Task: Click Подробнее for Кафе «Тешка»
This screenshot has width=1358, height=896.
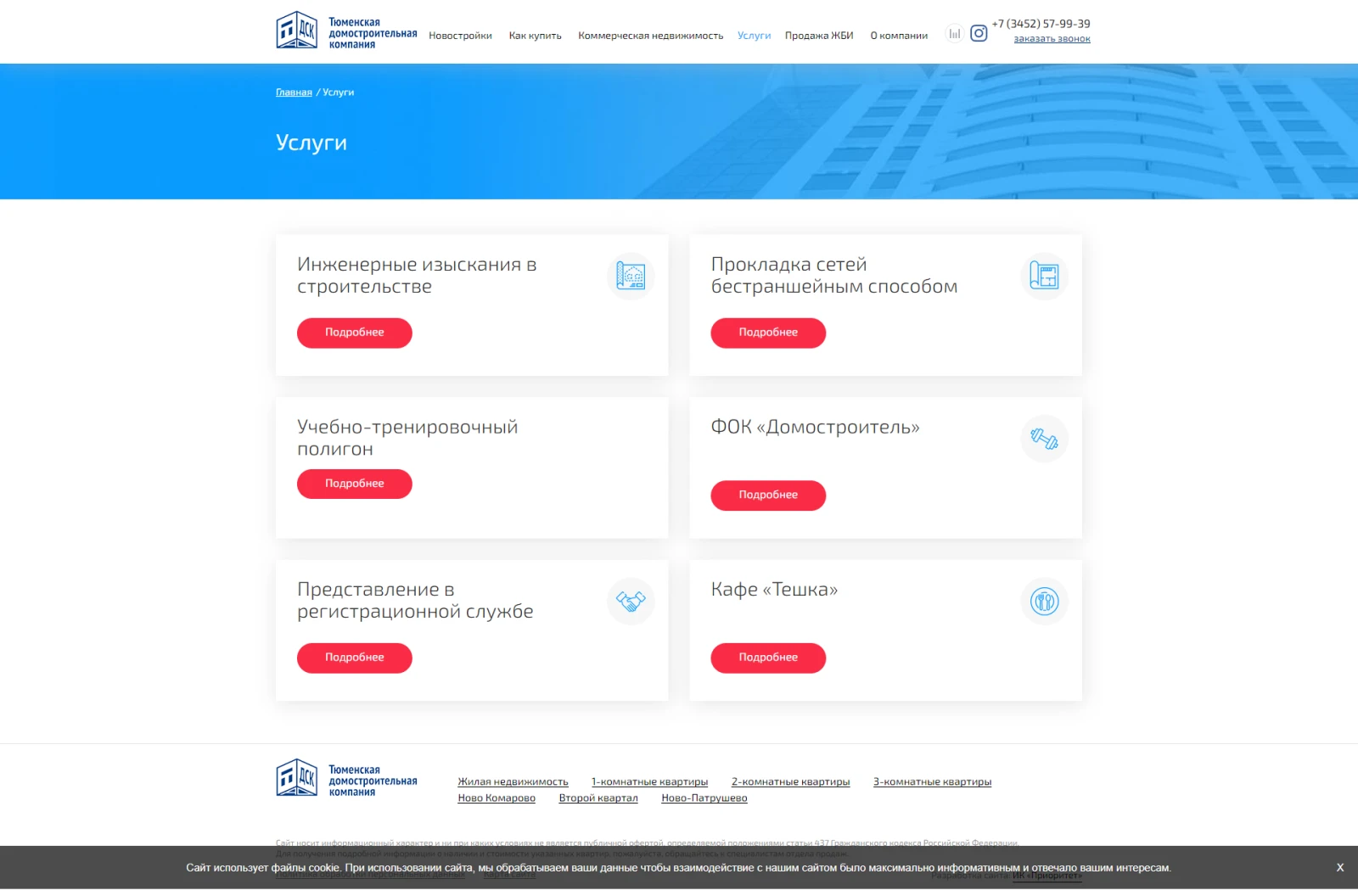Action: coord(768,658)
